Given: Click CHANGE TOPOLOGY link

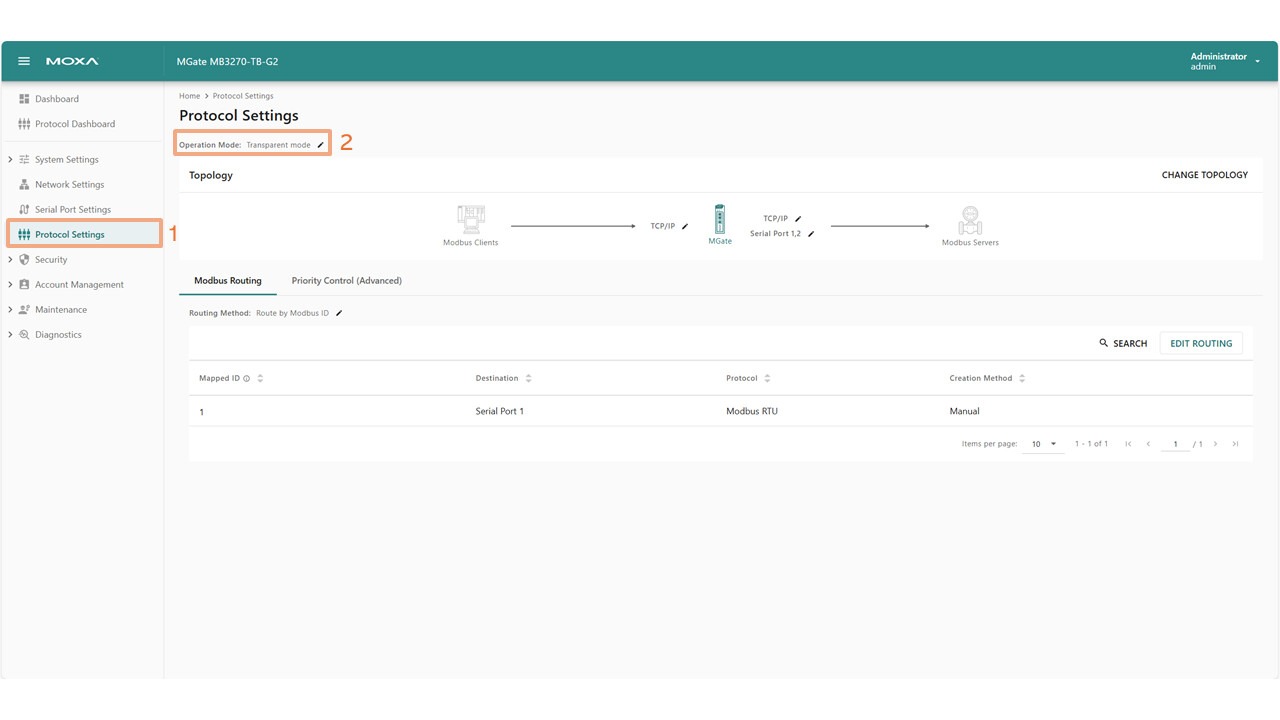Looking at the screenshot, I should (1204, 175).
